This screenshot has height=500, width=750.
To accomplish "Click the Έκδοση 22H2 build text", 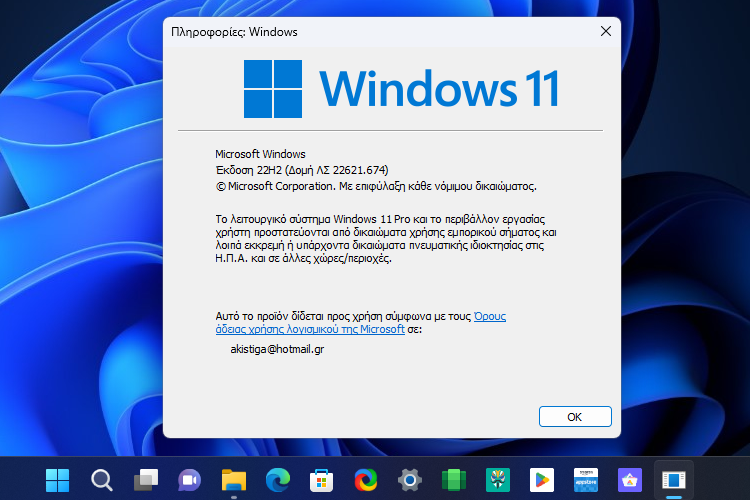I will point(302,170).
